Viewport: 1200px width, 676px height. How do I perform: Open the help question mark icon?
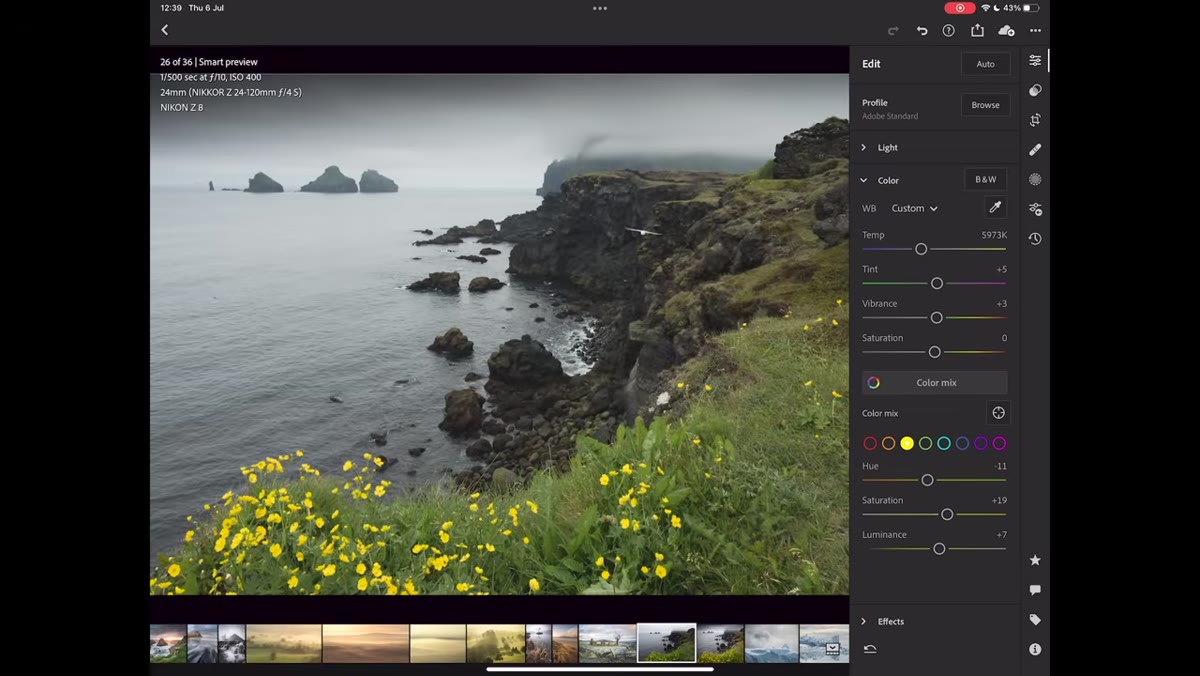pos(949,31)
